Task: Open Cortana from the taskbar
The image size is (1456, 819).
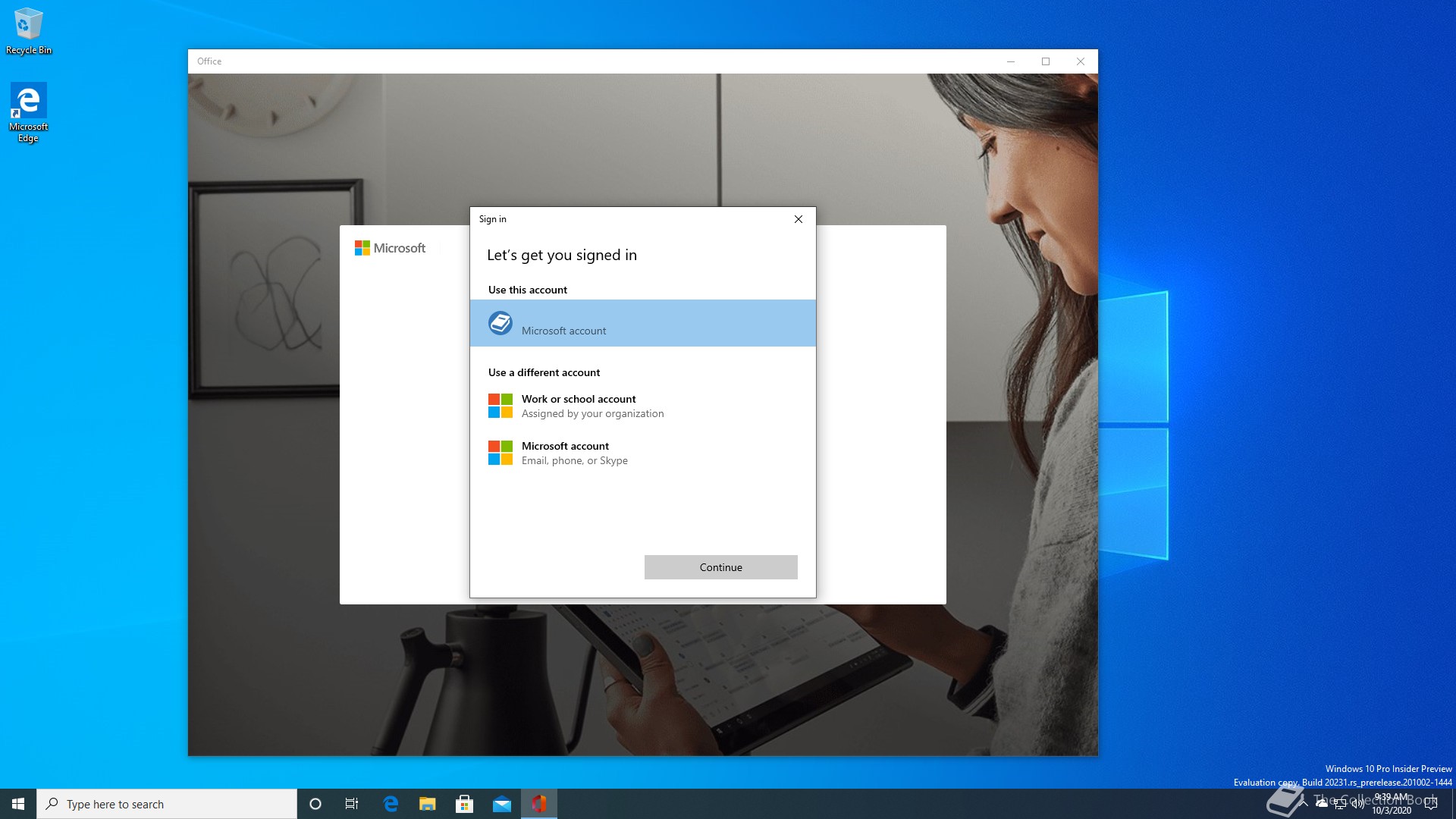Action: tap(315, 804)
